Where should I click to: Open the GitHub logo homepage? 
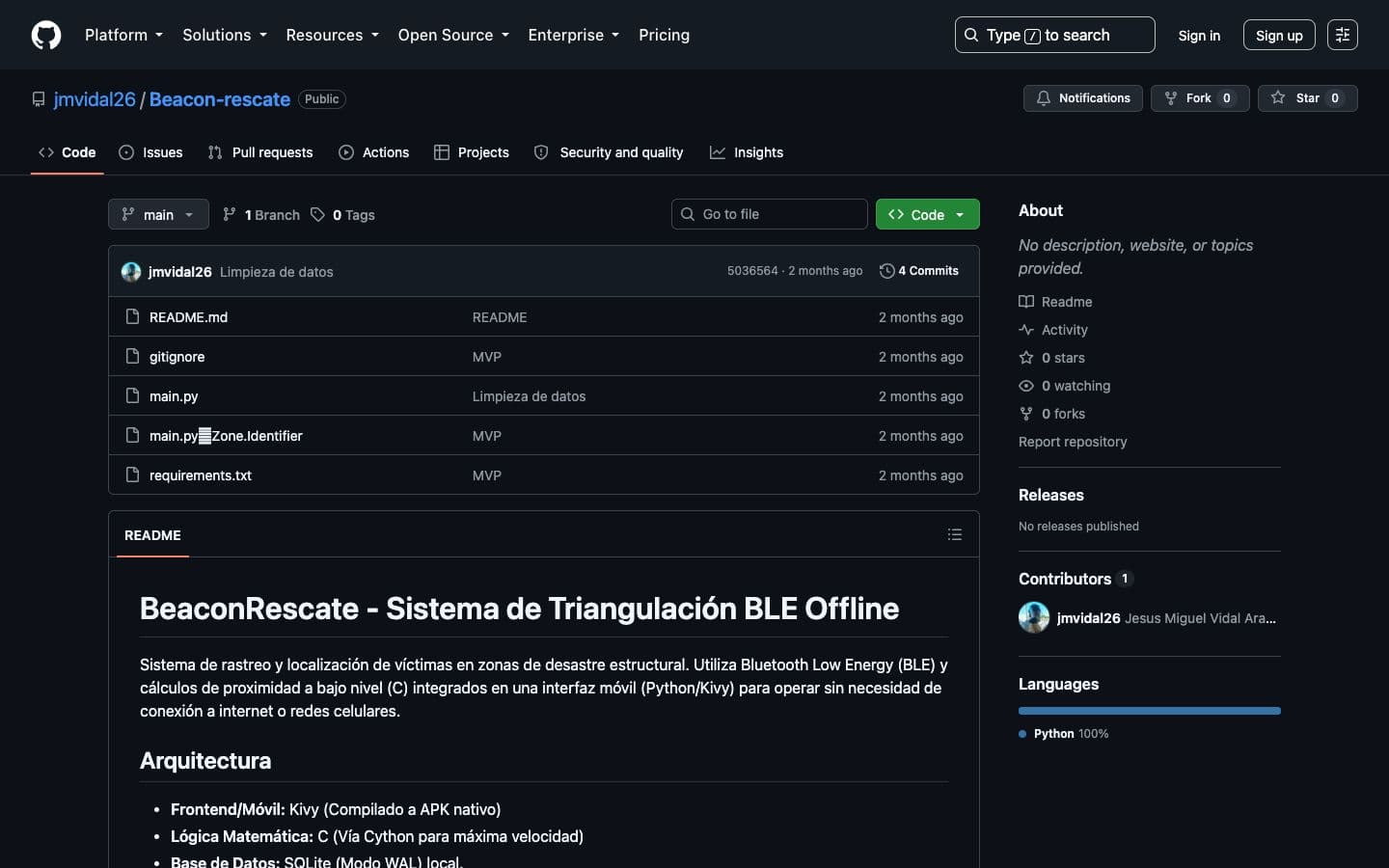(x=46, y=35)
